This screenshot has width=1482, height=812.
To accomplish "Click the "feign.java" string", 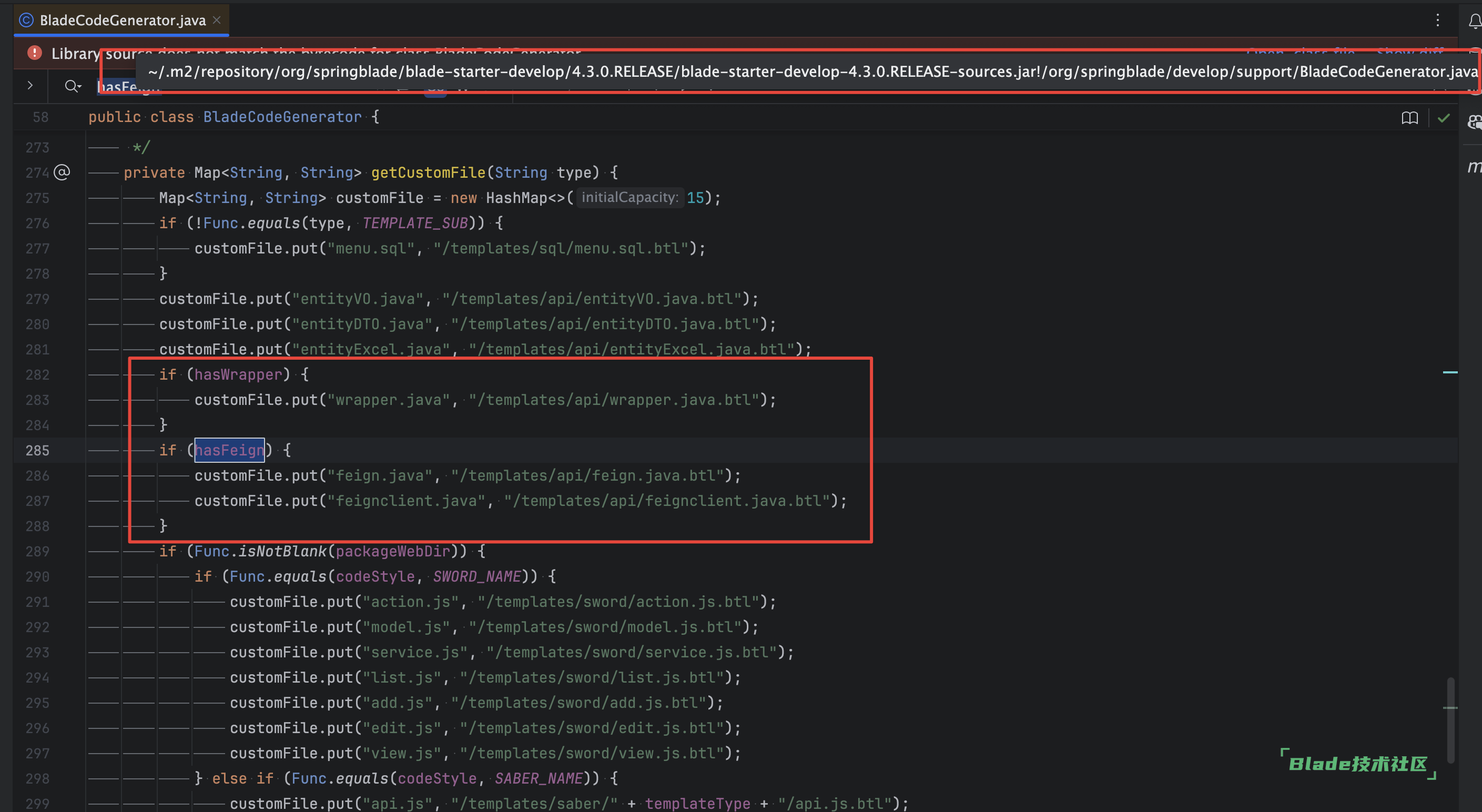I will (380, 476).
